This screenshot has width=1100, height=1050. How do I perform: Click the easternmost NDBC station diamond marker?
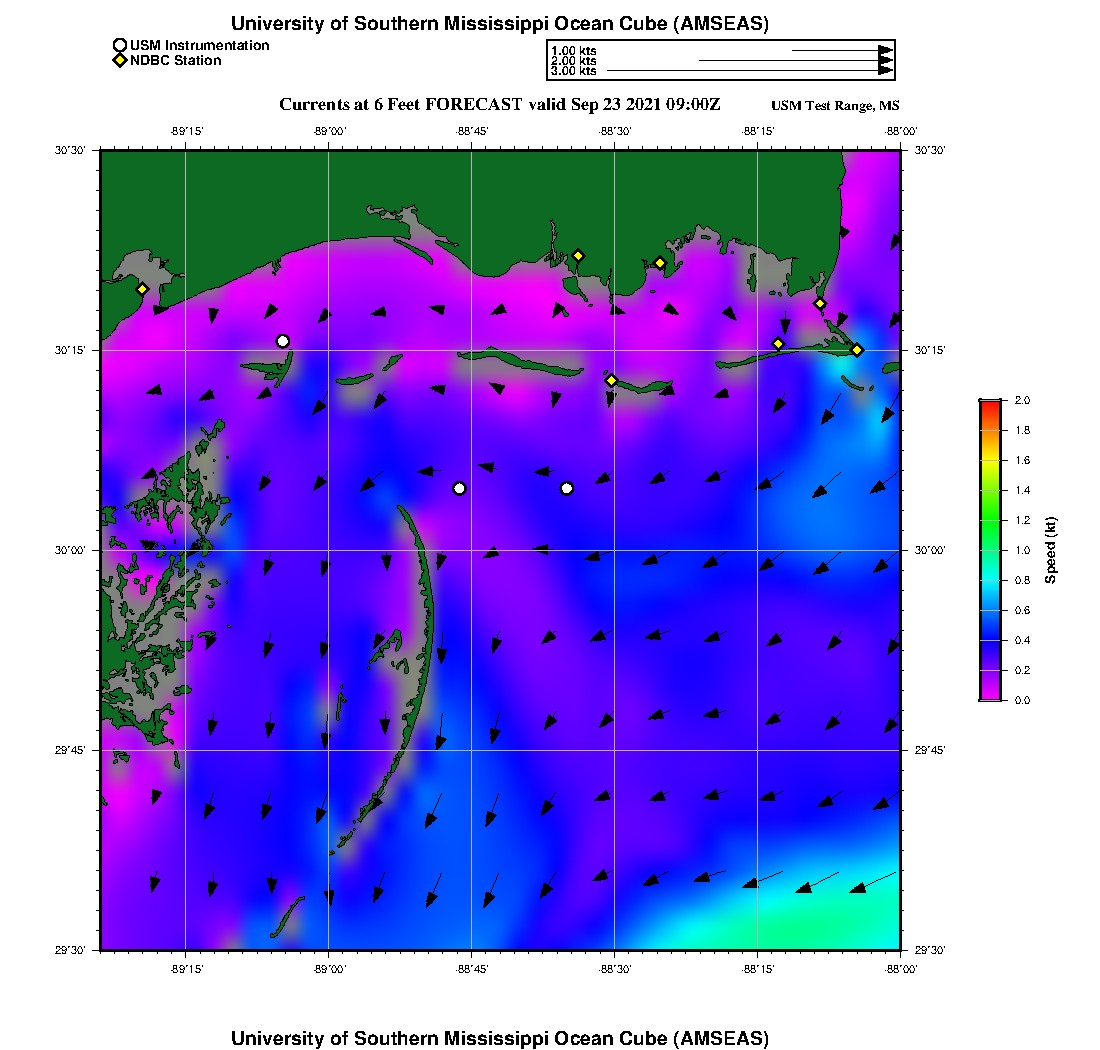857,349
